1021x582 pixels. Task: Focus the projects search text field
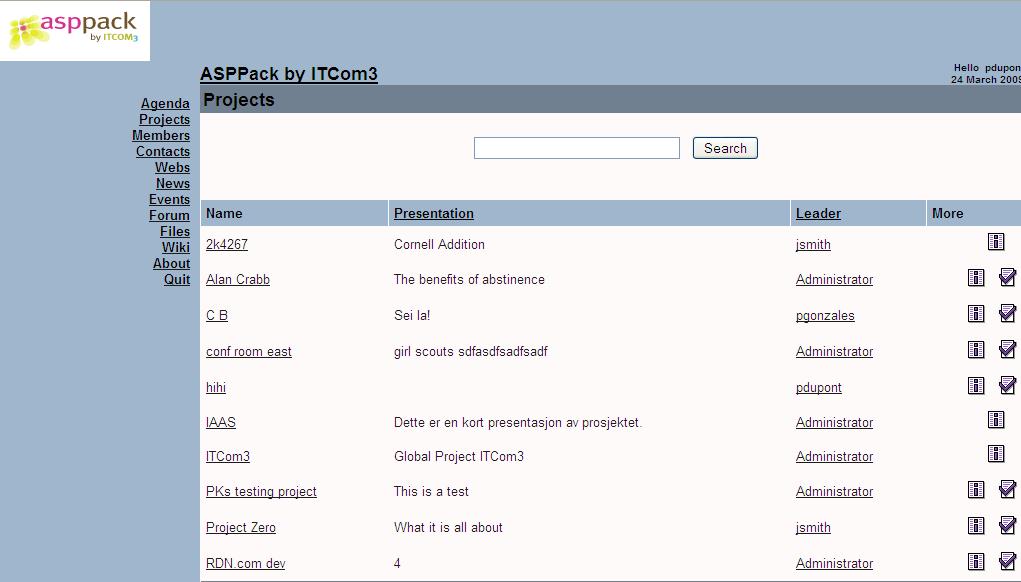click(x=576, y=148)
